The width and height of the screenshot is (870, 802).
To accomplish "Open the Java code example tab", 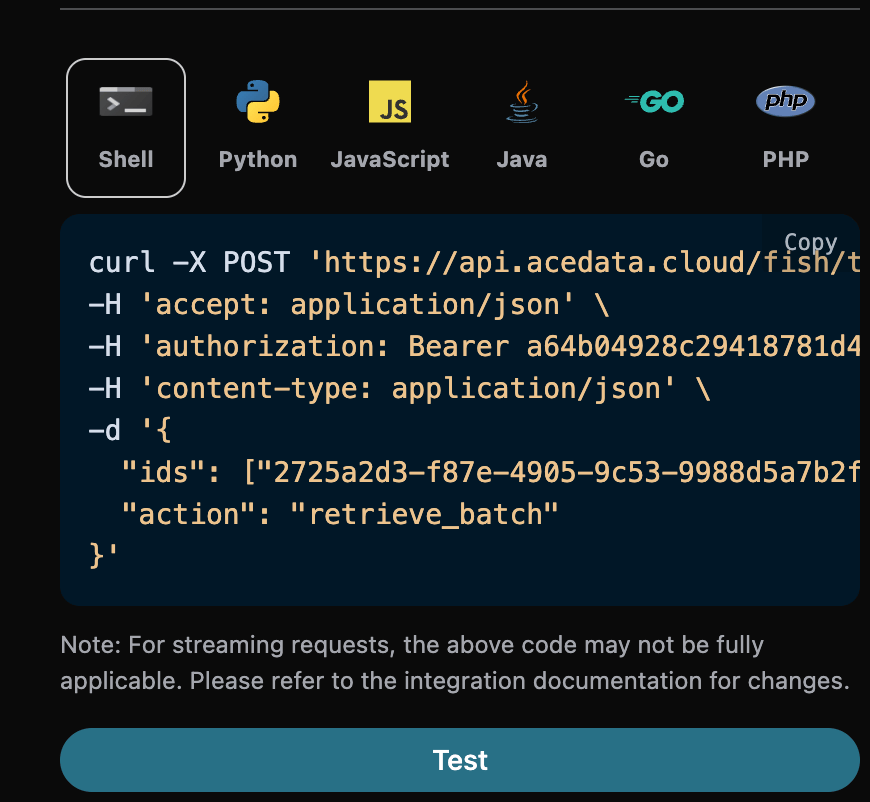I will coord(522,160).
